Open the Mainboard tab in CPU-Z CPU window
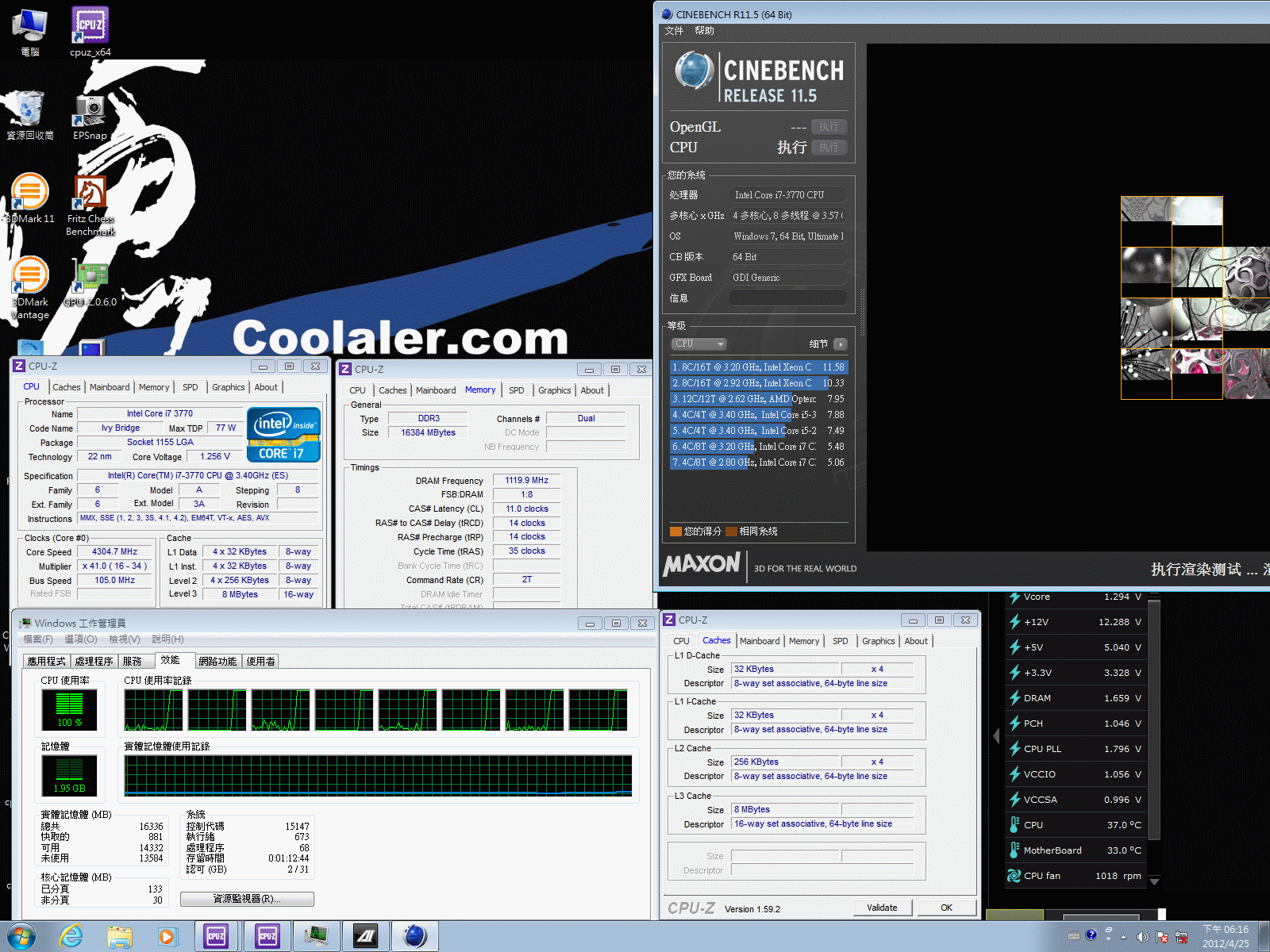This screenshot has height=952, width=1270. [x=110, y=387]
